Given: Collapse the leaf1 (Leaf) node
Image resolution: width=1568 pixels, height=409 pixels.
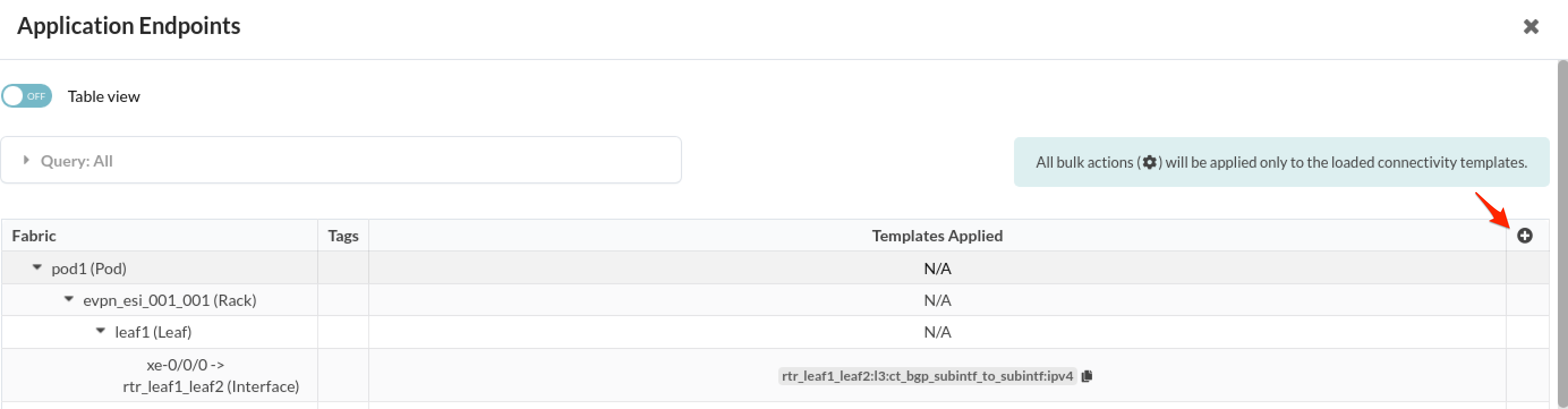Looking at the screenshot, I should point(100,332).
